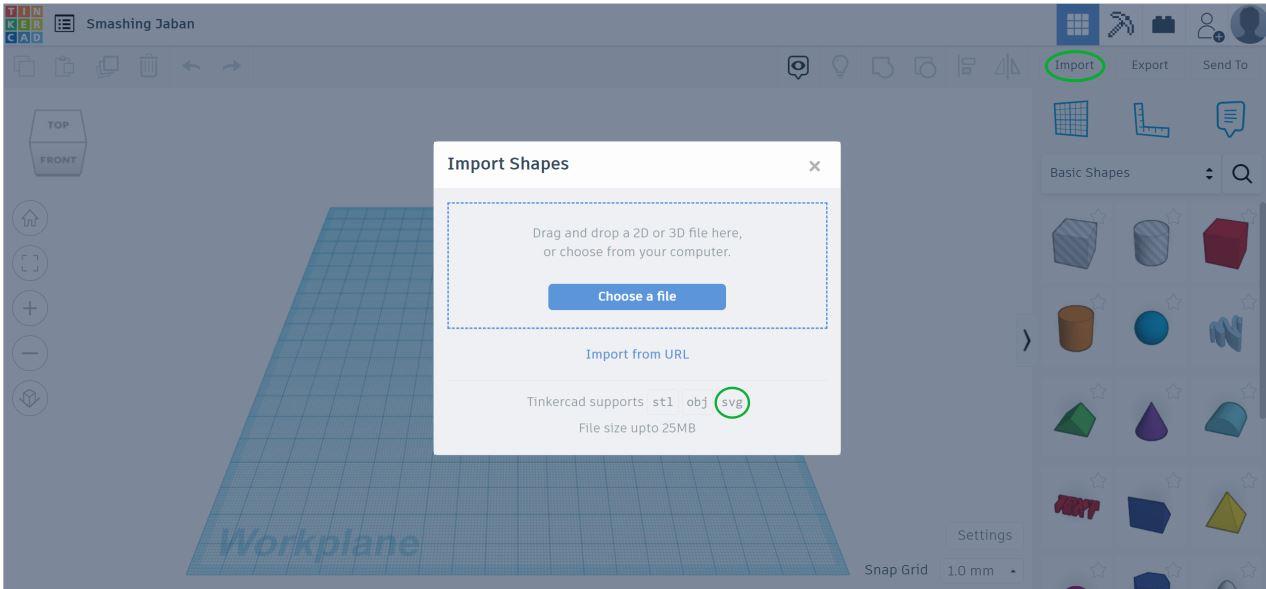Click the Group shapes icon
This screenshot has width=1266, height=589.
pos(884,66)
